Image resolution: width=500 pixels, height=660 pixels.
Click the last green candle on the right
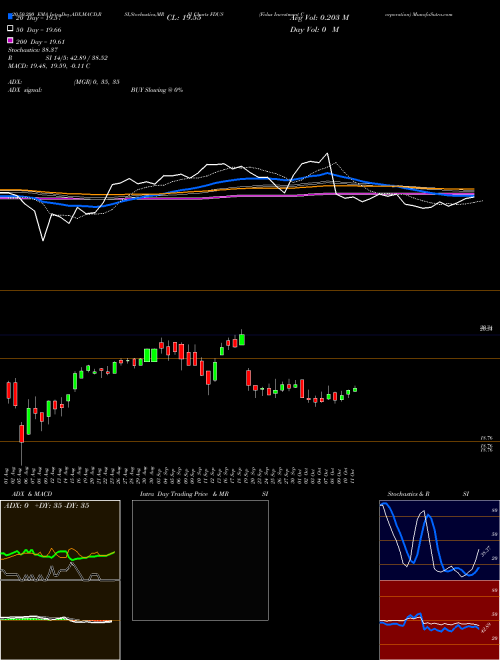click(x=355, y=389)
